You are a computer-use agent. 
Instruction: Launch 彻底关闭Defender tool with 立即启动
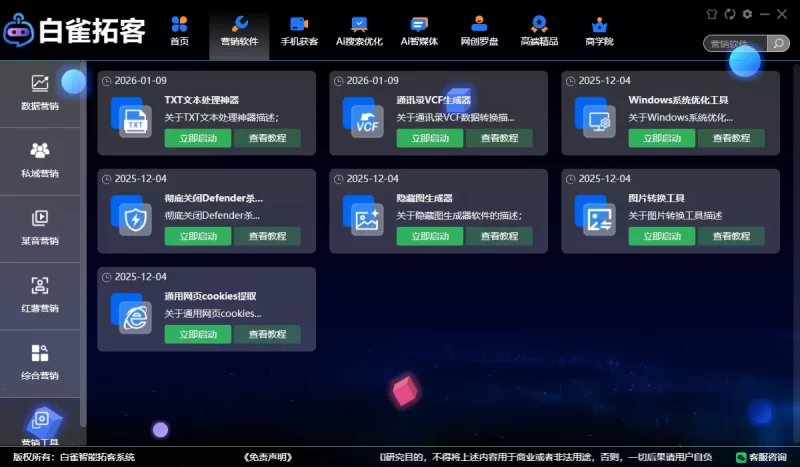pos(198,236)
